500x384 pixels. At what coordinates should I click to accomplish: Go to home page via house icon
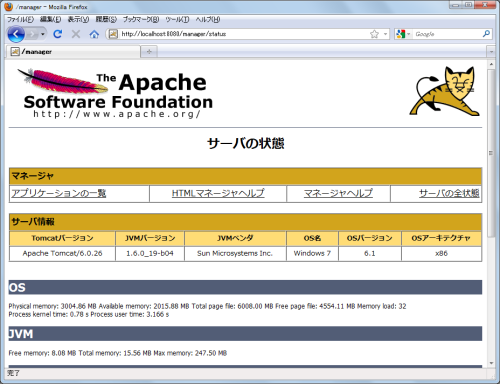94,34
